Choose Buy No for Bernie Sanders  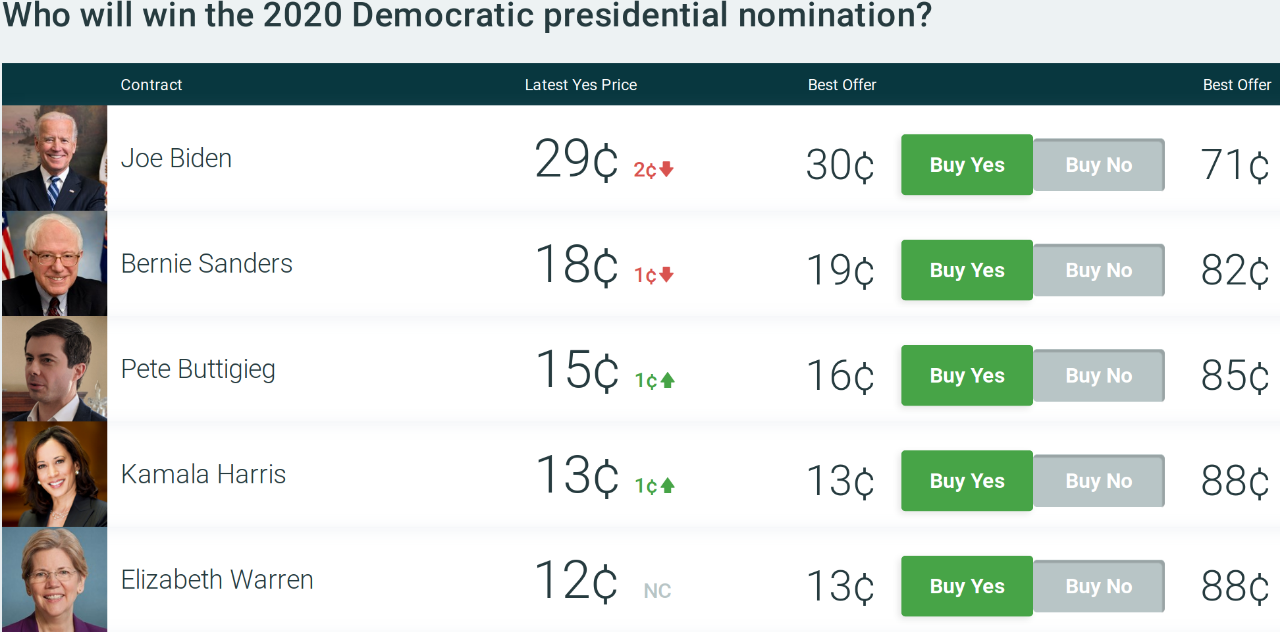point(1098,270)
